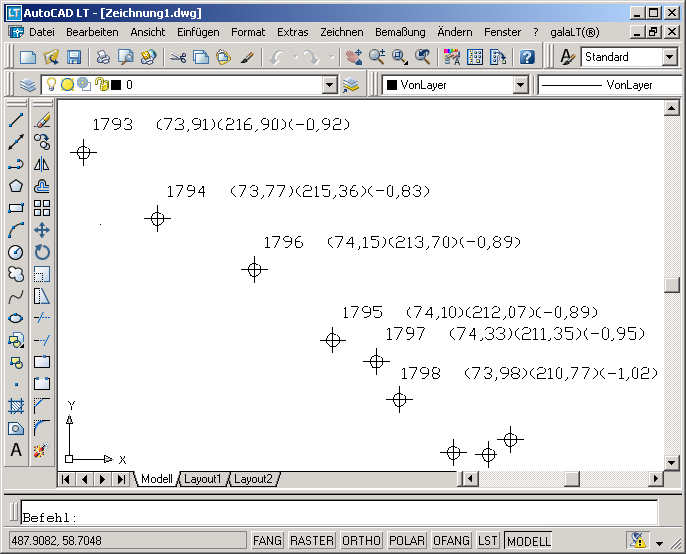
Task: Open the Standard text style dropdown
Action: point(669,57)
